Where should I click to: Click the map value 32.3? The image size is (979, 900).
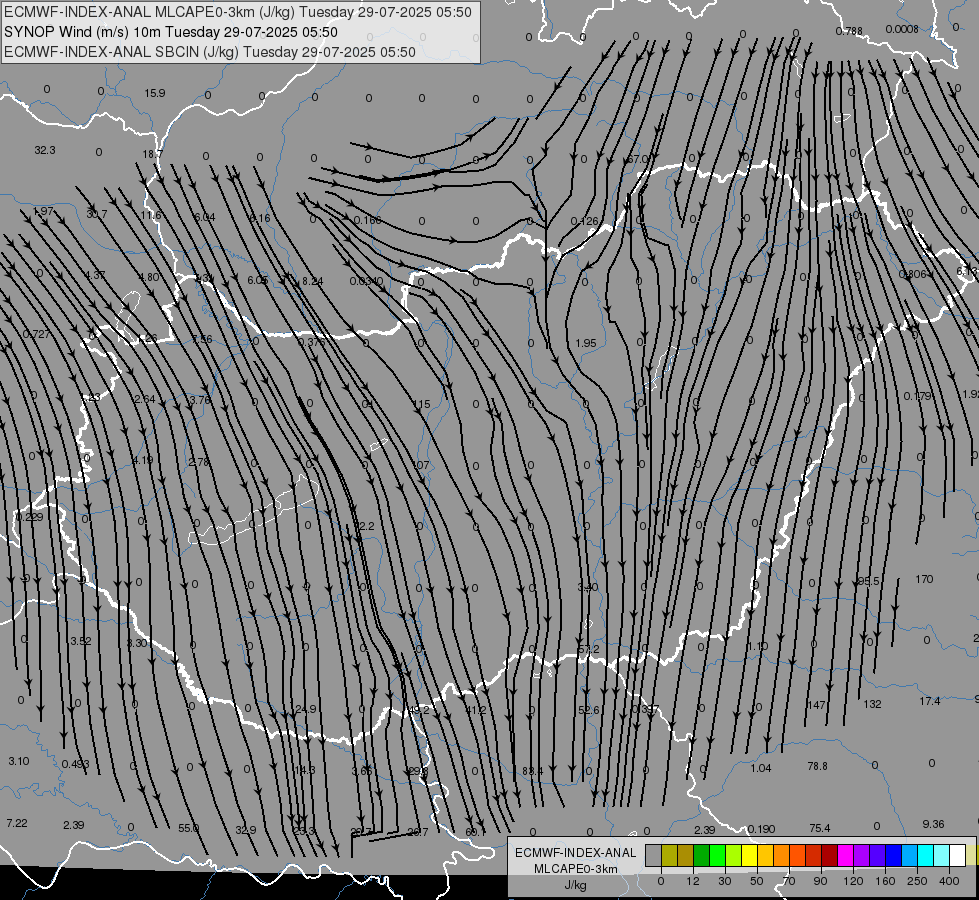coord(45,150)
